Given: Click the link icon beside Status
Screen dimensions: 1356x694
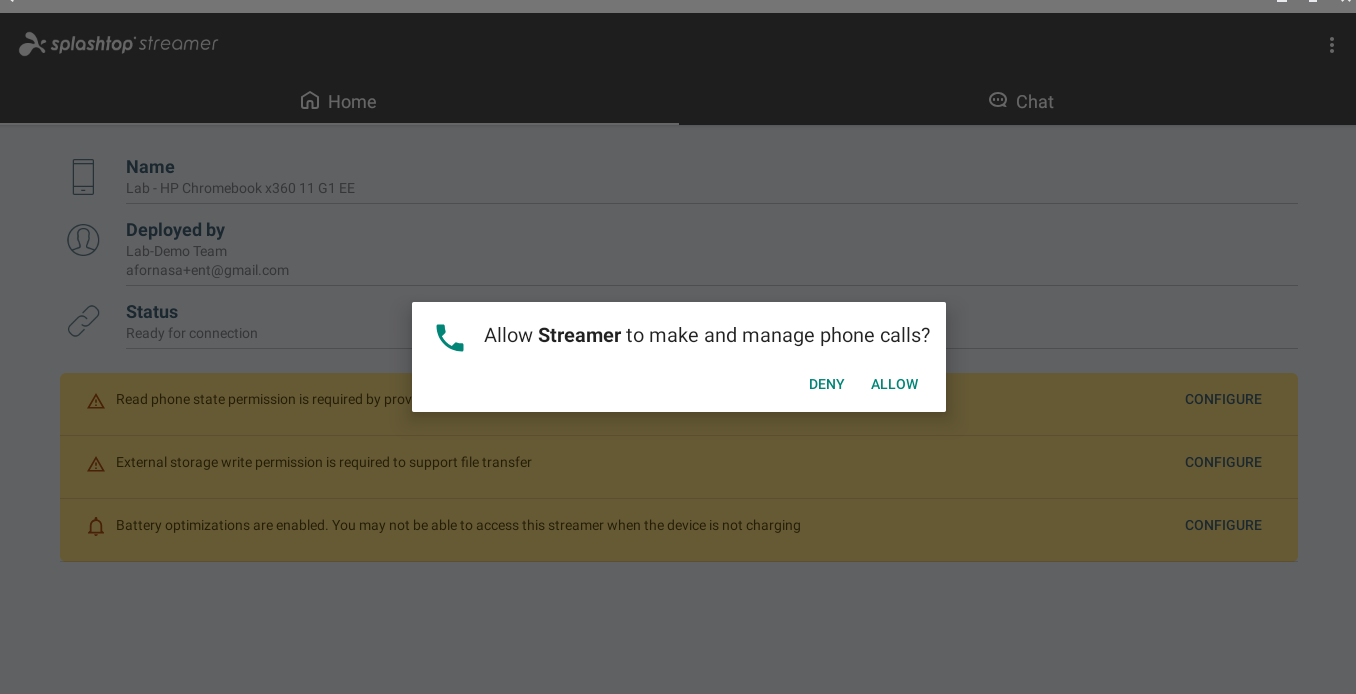Looking at the screenshot, I should pos(83,321).
